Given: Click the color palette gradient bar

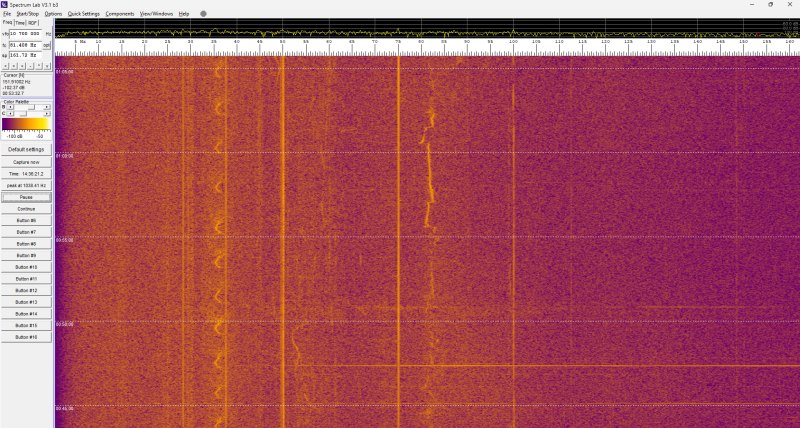Looking at the screenshot, I should [26, 124].
